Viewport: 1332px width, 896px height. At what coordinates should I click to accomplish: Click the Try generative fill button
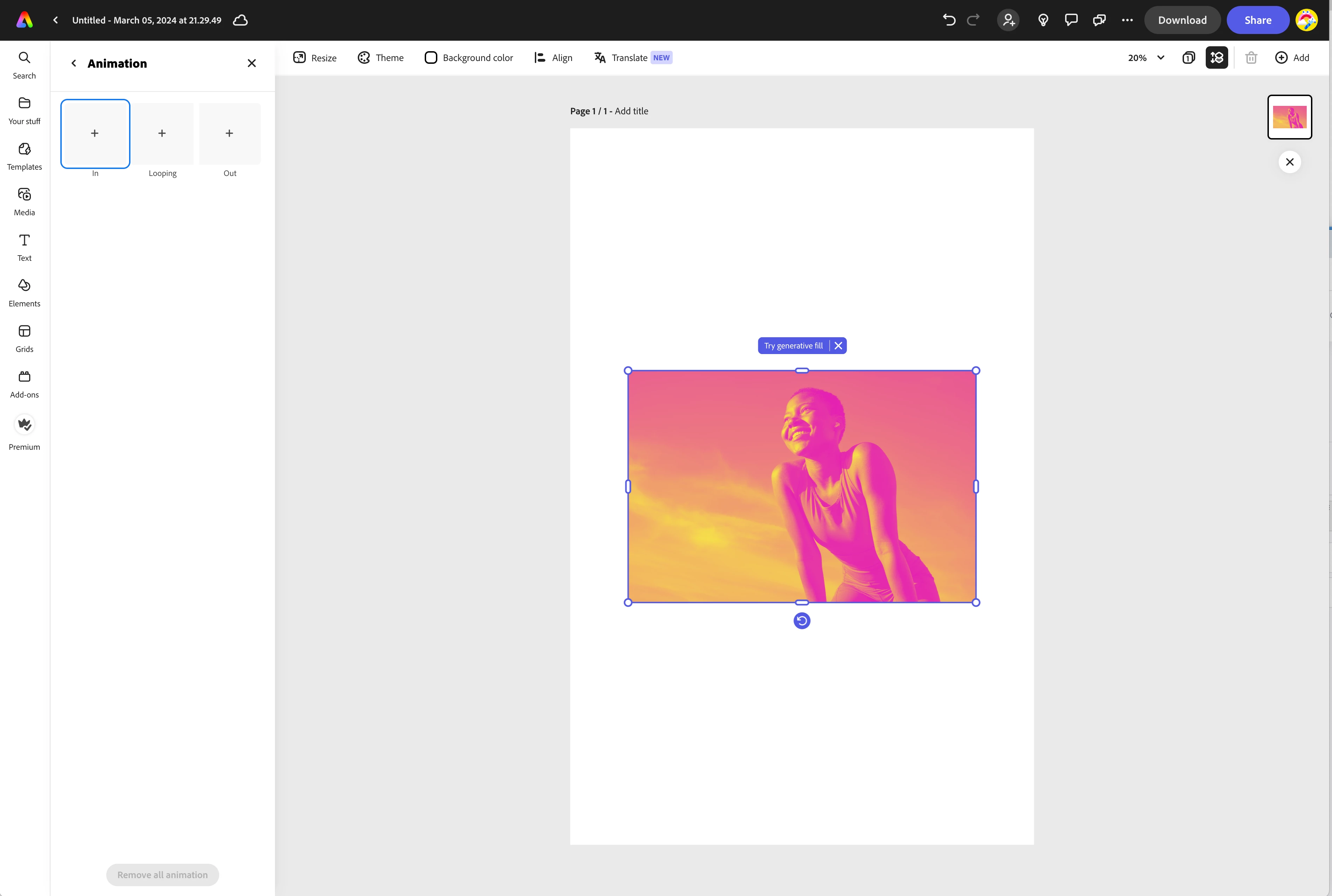(793, 346)
